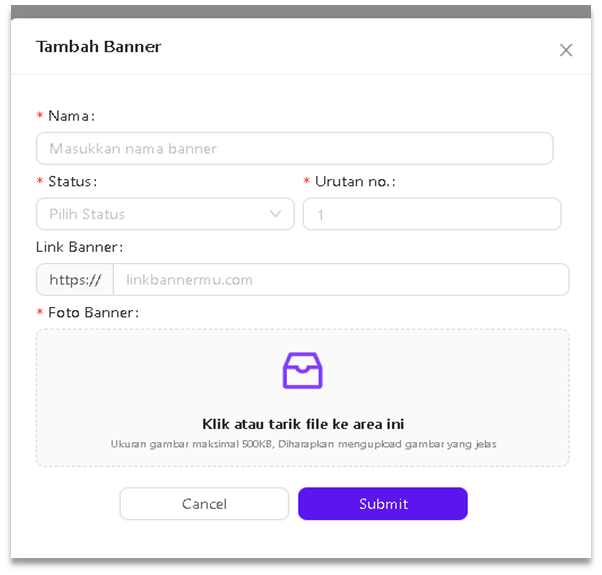Click the Foto Banner label
The image size is (602, 575).
tap(93, 312)
